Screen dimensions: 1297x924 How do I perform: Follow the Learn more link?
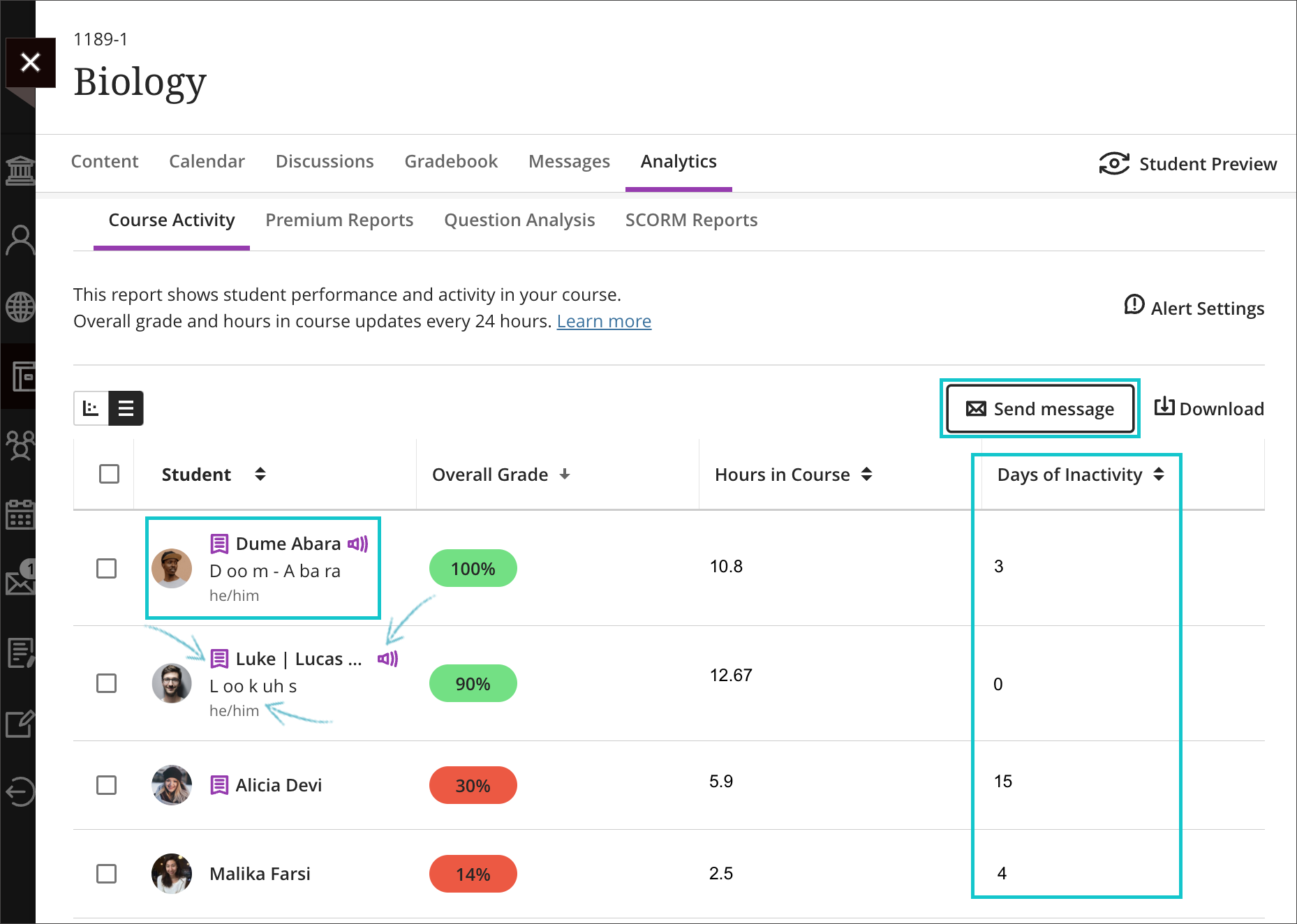604,321
